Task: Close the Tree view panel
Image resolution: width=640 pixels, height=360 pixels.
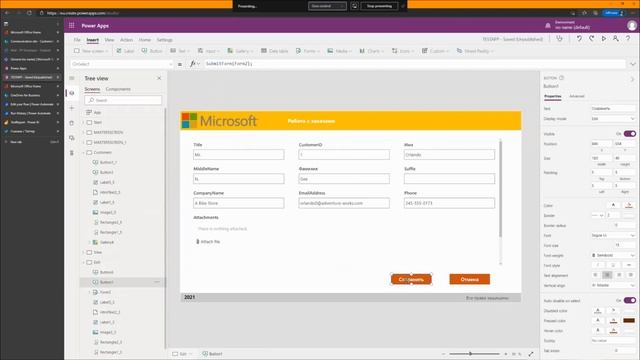Action: pos(159,78)
